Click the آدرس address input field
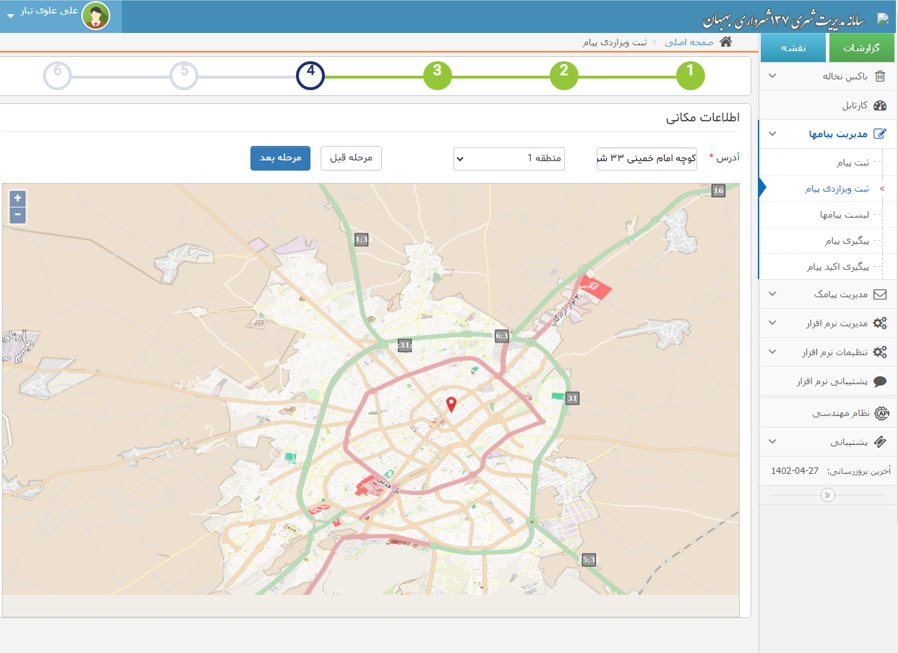Screen dimensions: 898x653 pyautogui.click(x=647, y=158)
